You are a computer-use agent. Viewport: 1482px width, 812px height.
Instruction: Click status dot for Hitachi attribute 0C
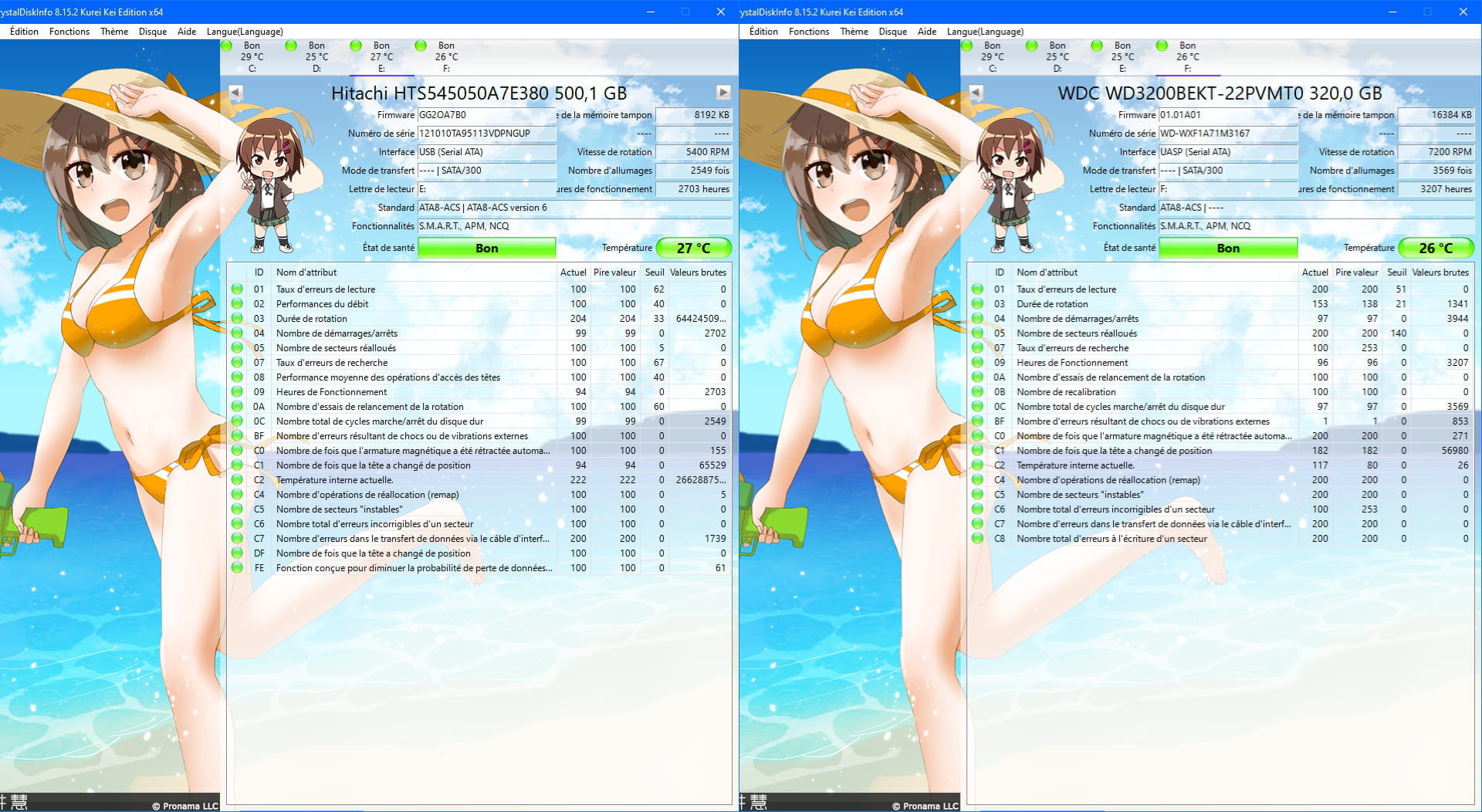coord(237,421)
